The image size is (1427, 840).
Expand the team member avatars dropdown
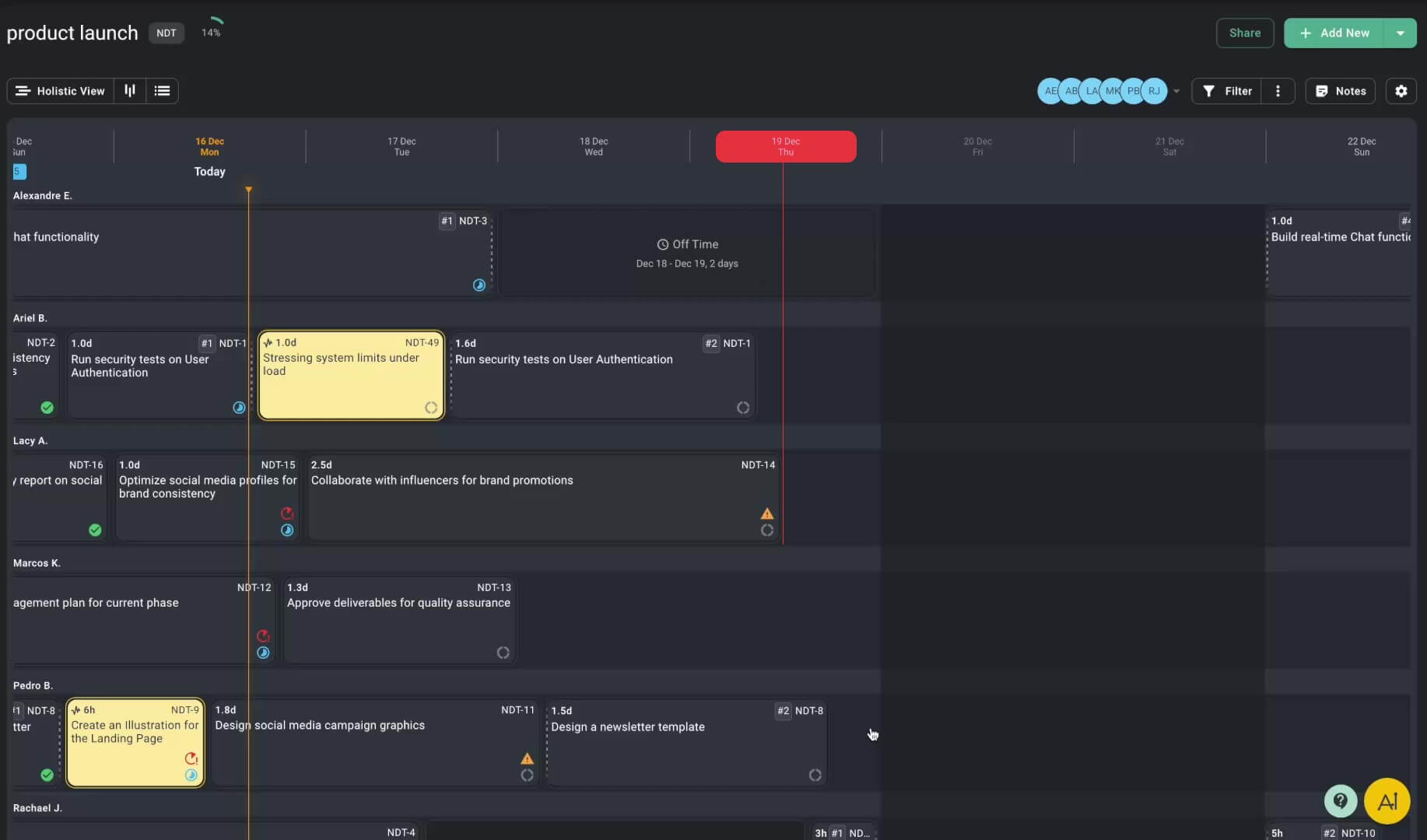click(1176, 91)
